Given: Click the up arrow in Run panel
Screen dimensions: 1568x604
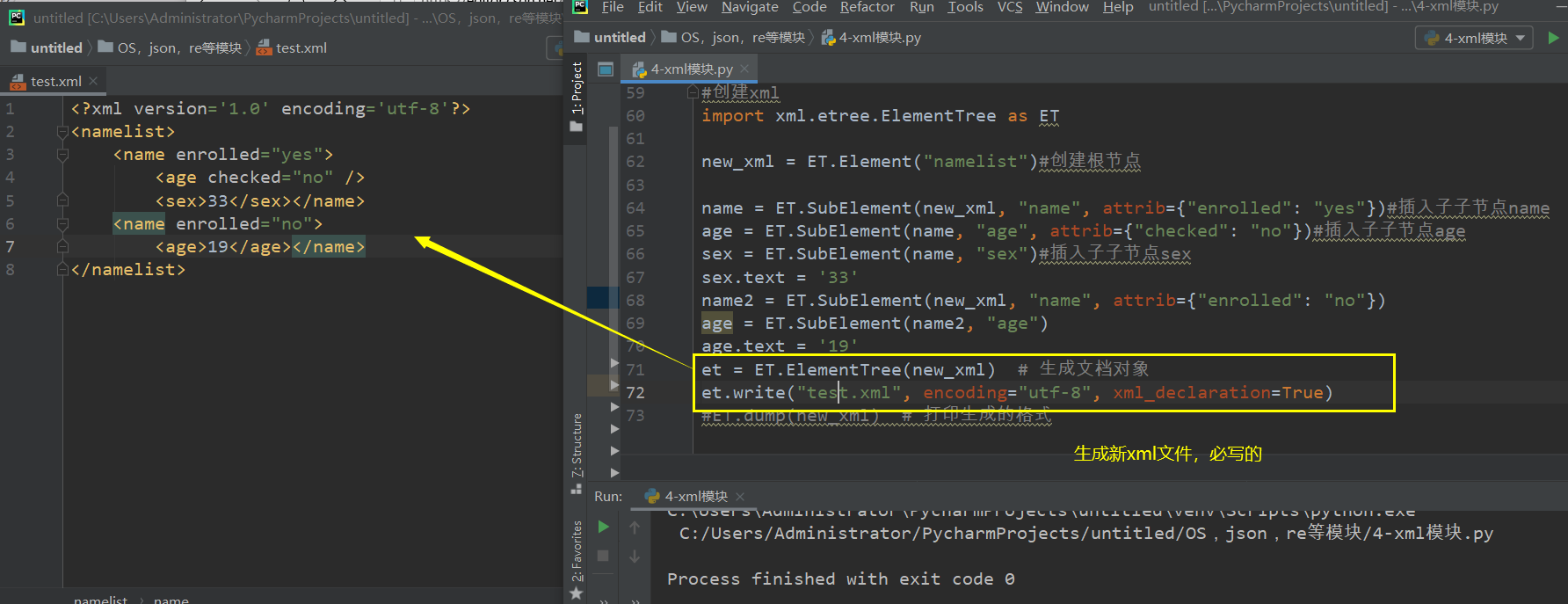Looking at the screenshot, I should [635, 527].
